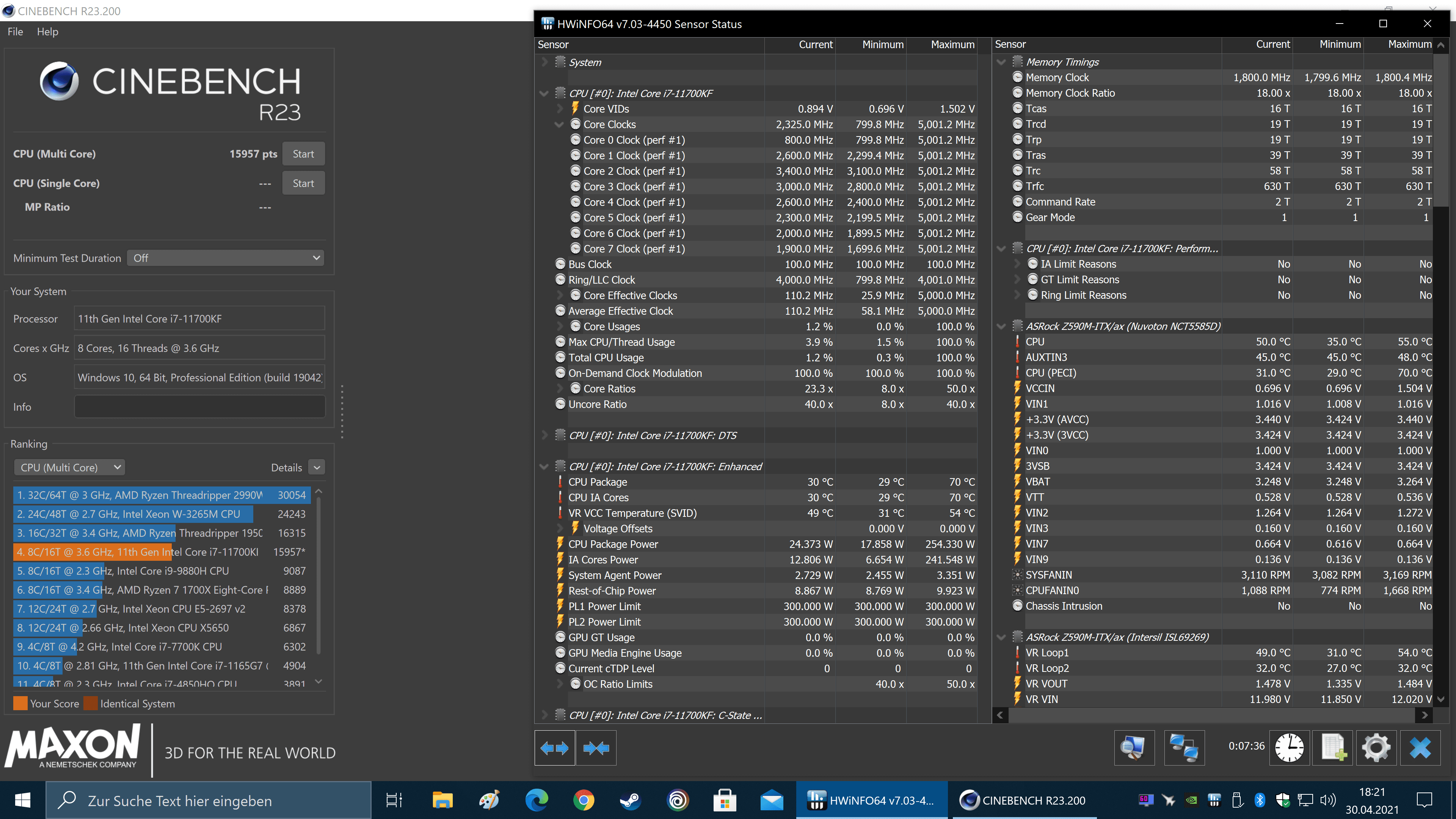The width and height of the screenshot is (1456, 819).
Task: Open Task View in the taskbar
Action: tap(394, 800)
